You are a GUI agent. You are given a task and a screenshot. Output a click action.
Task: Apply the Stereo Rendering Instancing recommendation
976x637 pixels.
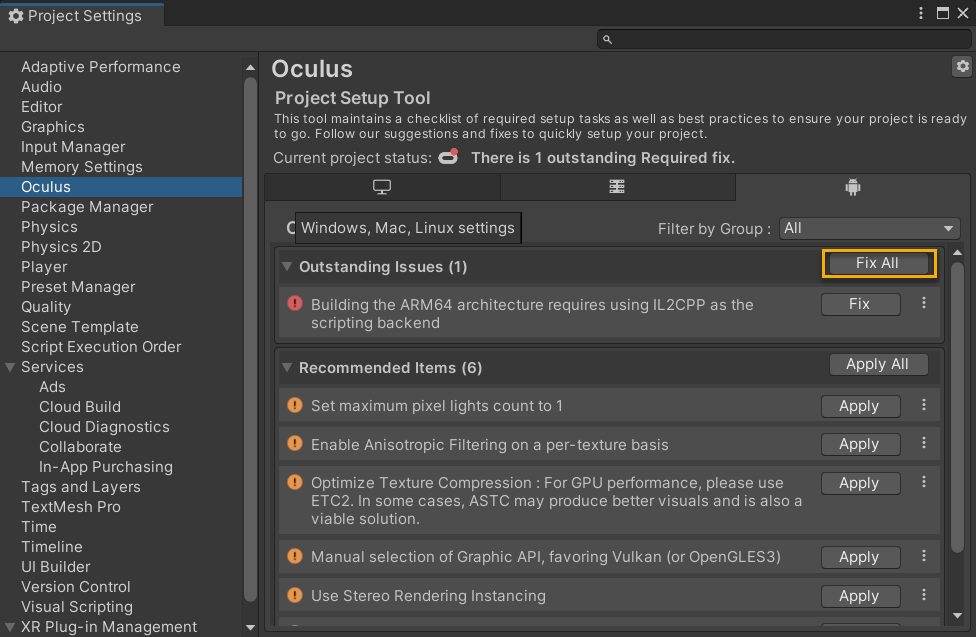coord(860,596)
